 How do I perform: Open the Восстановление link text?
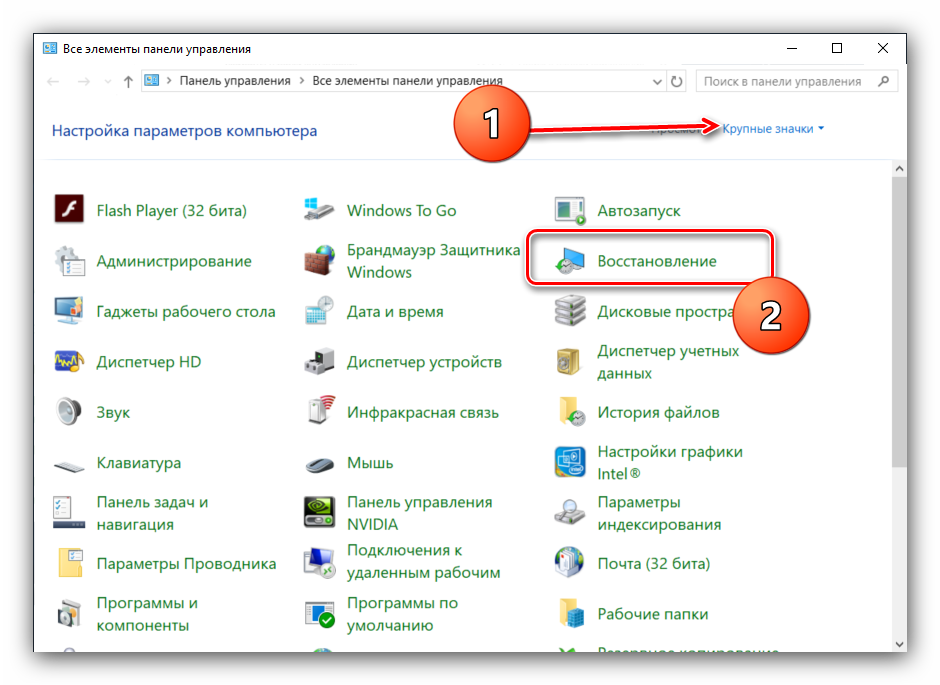(x=656, y=261)
